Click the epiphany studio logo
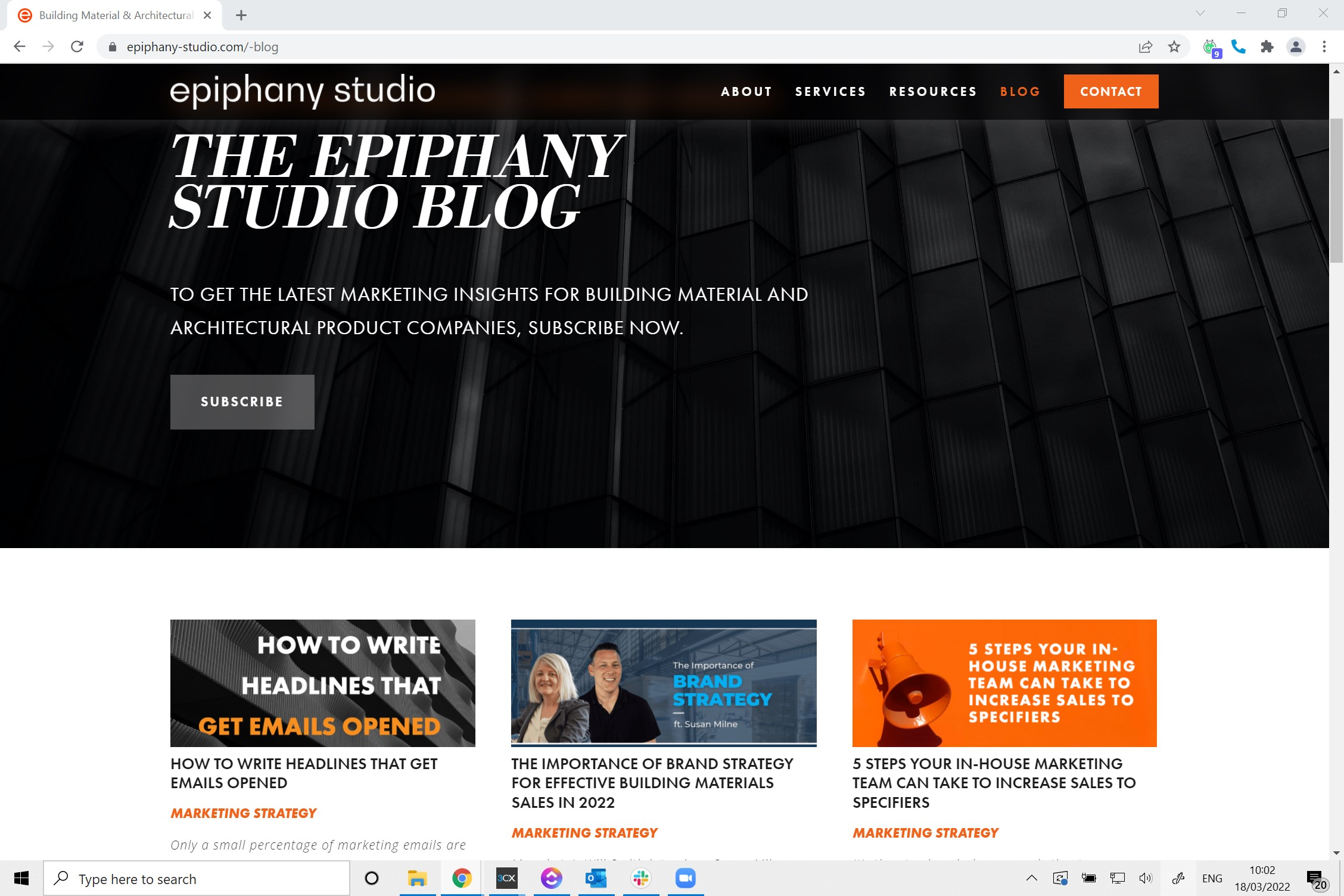The image size is (1344, 896). [303, 91]
